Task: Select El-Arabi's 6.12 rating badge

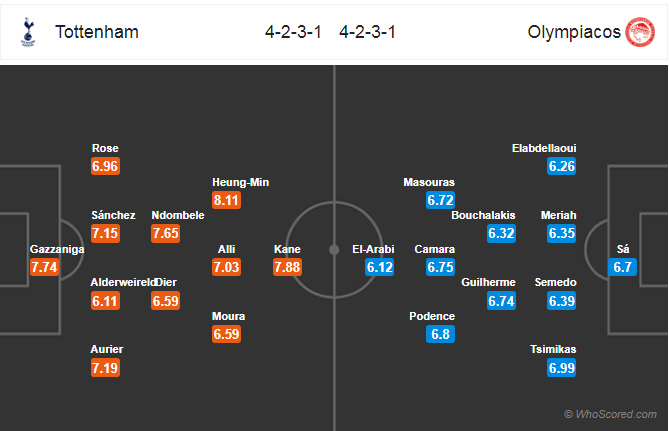Action: click(379, 267)
